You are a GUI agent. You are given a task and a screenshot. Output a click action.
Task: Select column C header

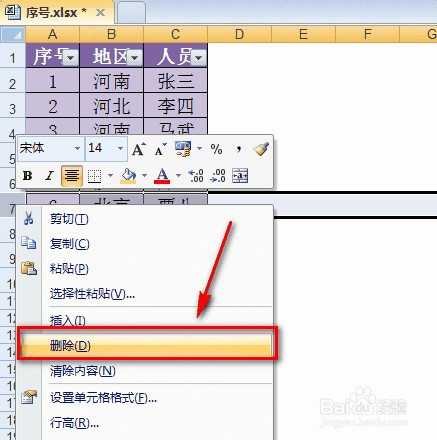click(x=176, y=34)
